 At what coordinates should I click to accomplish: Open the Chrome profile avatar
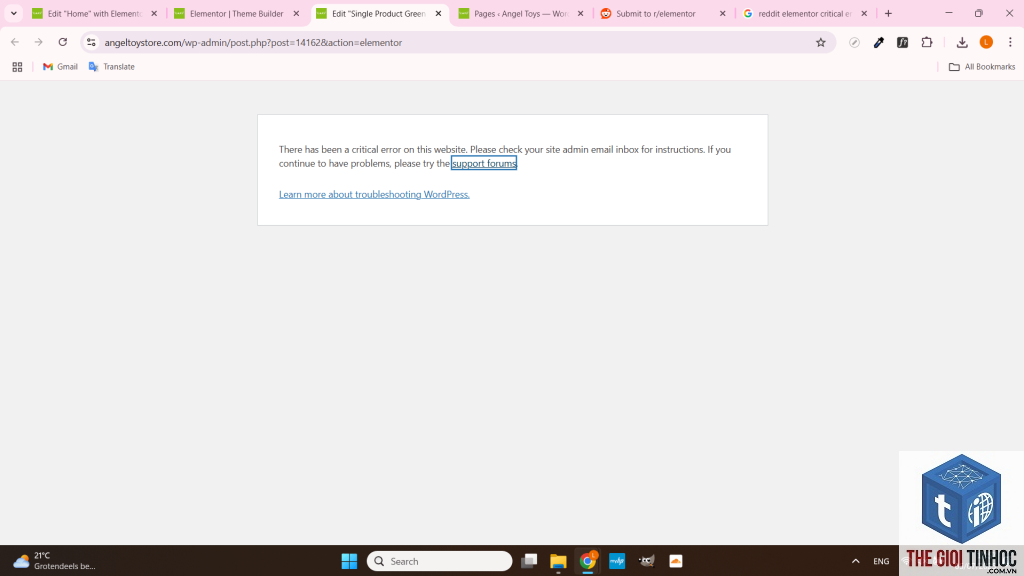986,42
